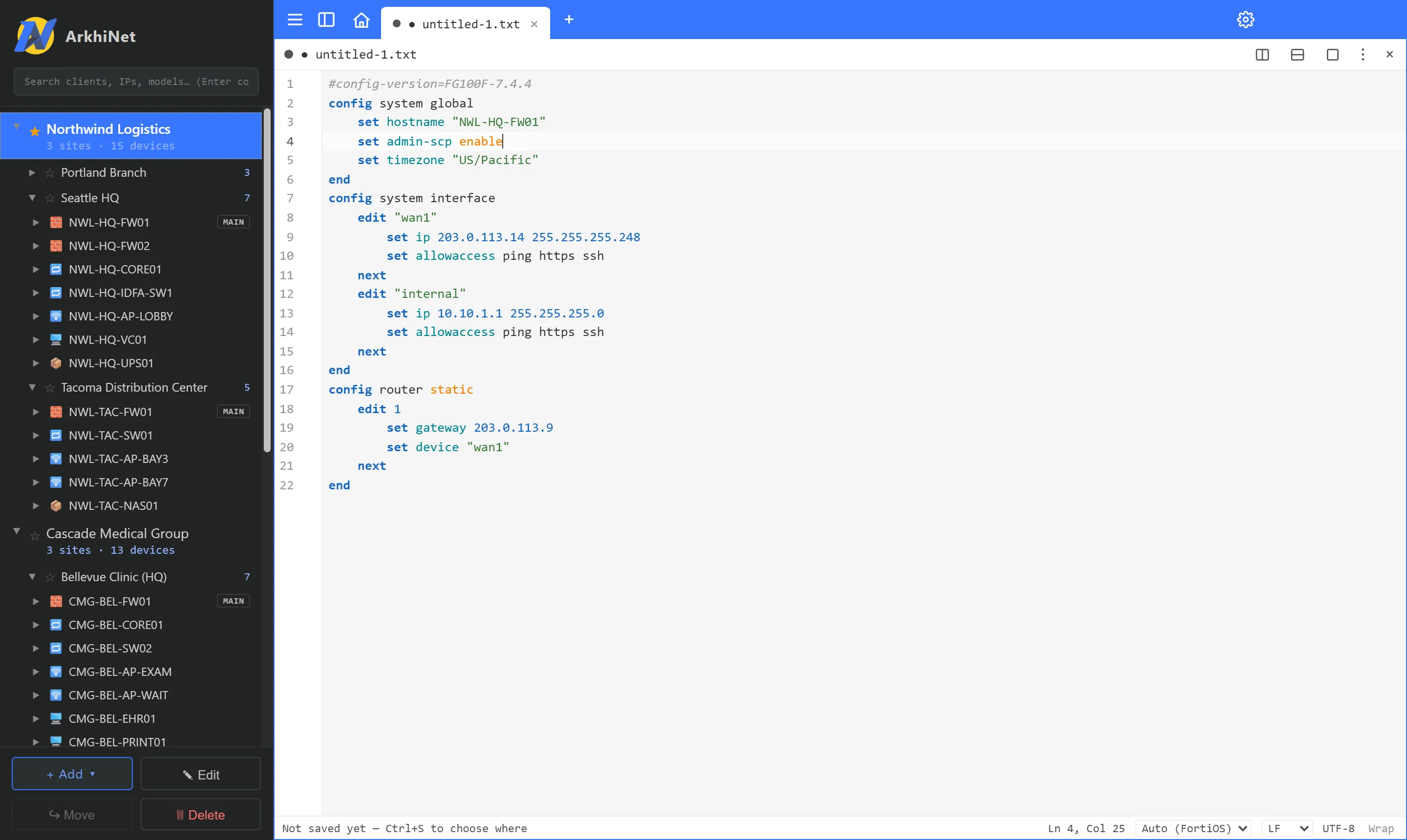Image resolution: width=1407 pixels, height=840 pixels.
Task: Star the Tacoma Distribution Center site
Action: [x=50, y=388]
